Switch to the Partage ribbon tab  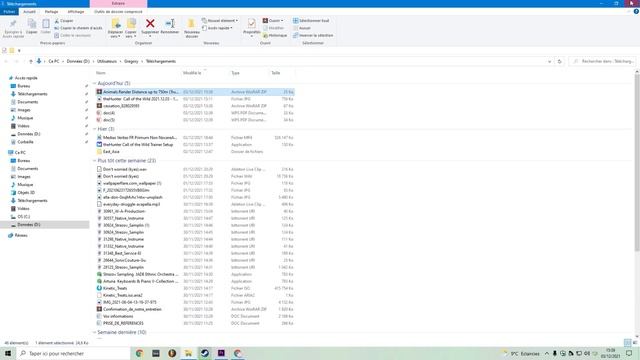51,12
